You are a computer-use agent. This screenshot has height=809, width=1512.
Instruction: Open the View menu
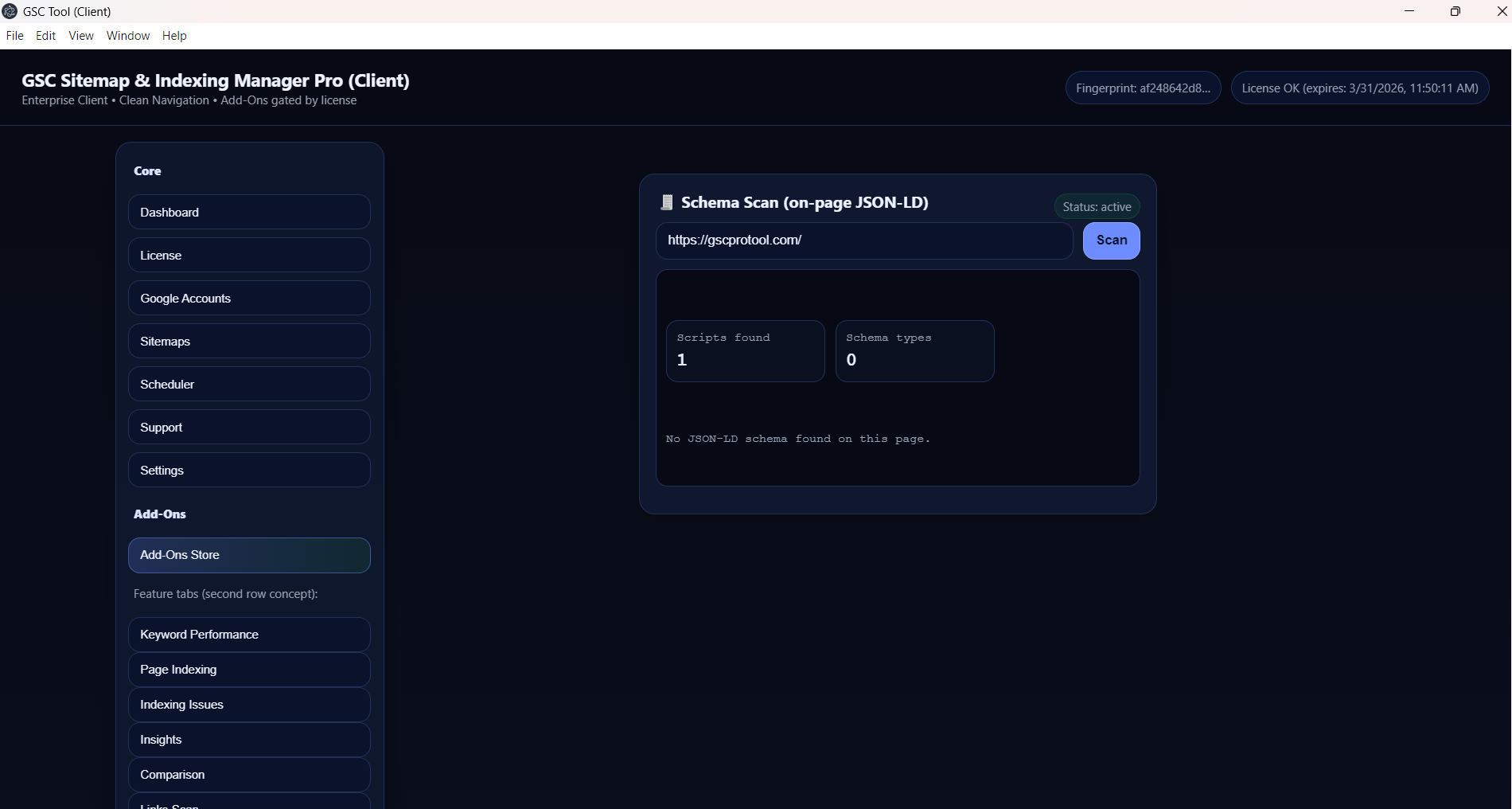point(80,36)
